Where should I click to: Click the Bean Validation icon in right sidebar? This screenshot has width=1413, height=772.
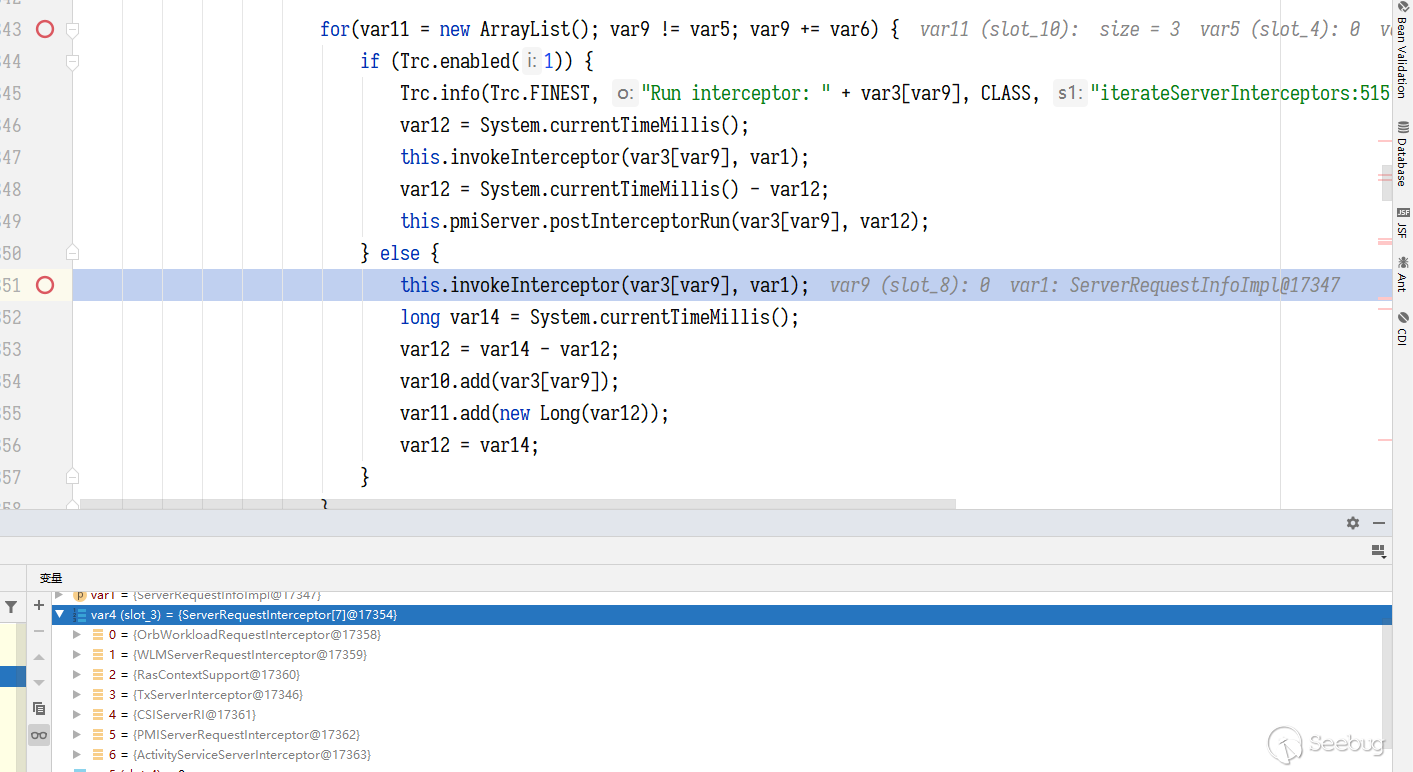1402,6
